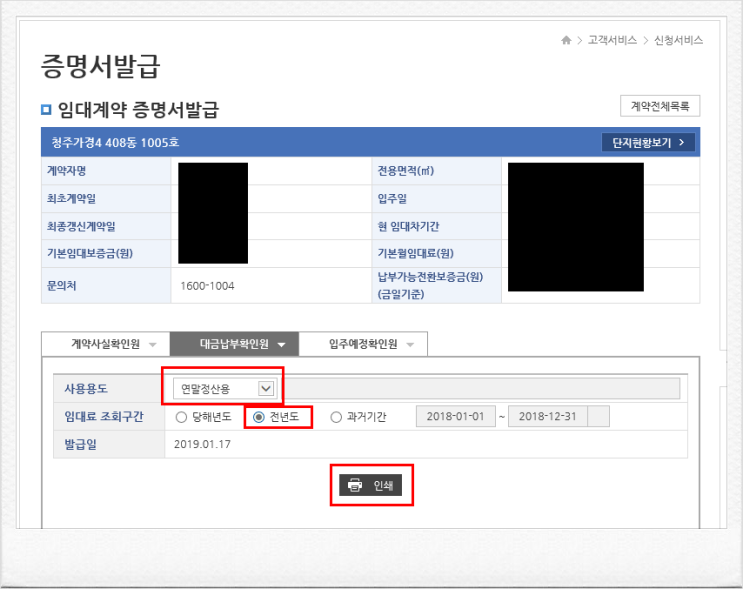Switch to 대금납부확인원 tab
Viewport: 743px width, 589px height.
pos(235,344)
